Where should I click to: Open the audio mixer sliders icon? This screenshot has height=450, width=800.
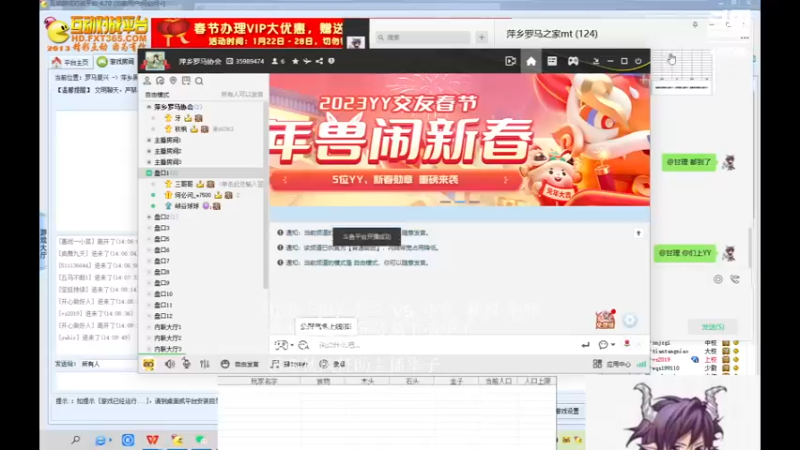coord(205,364)
